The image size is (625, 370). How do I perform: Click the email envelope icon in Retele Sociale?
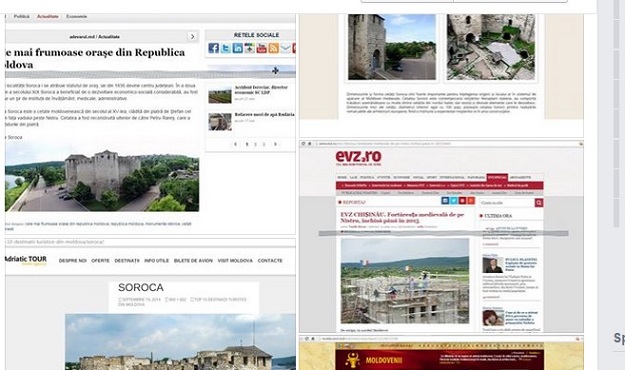tap(285, 48)
